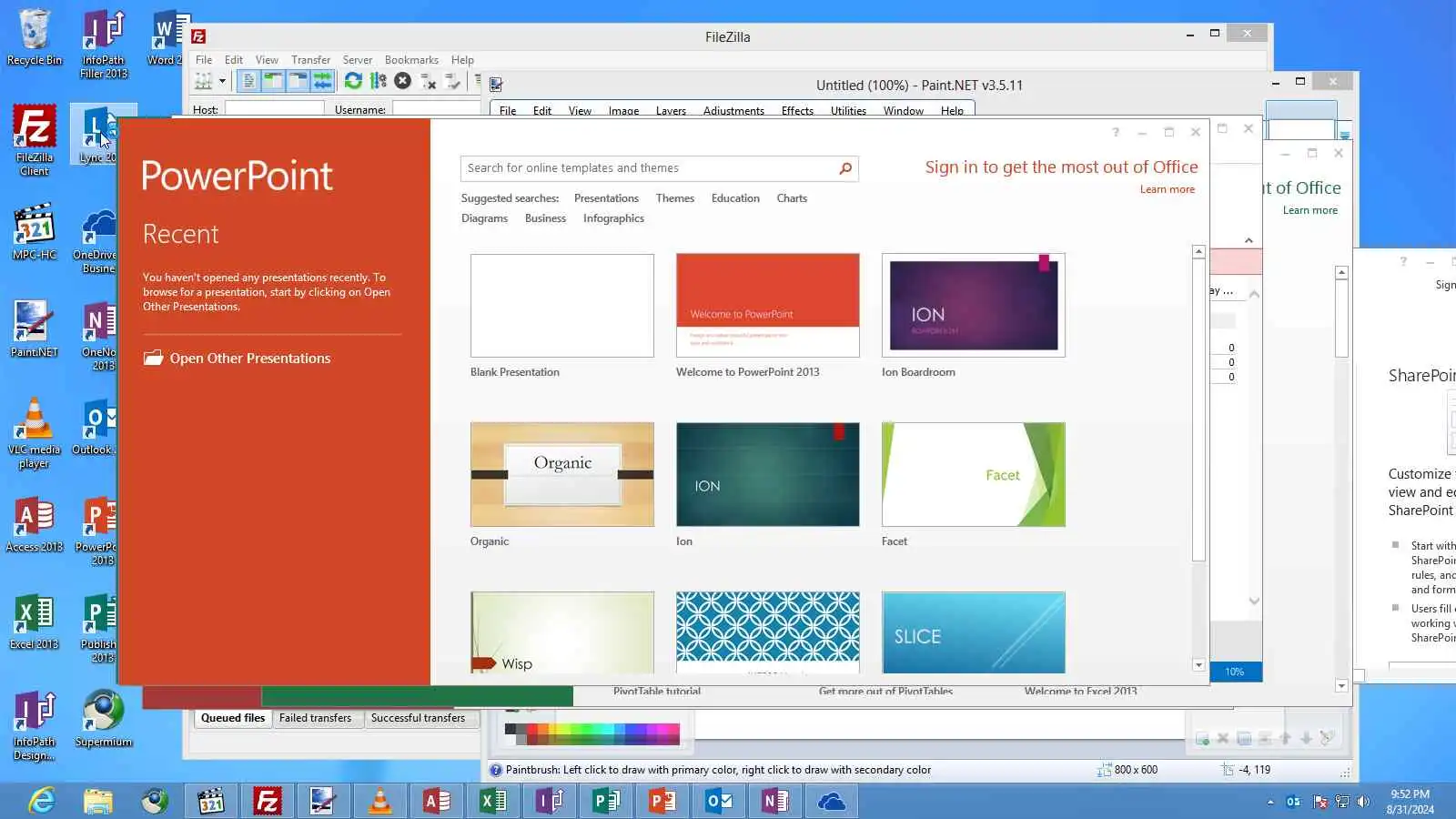Click the Education suggested search link

(x=735, y=198)
